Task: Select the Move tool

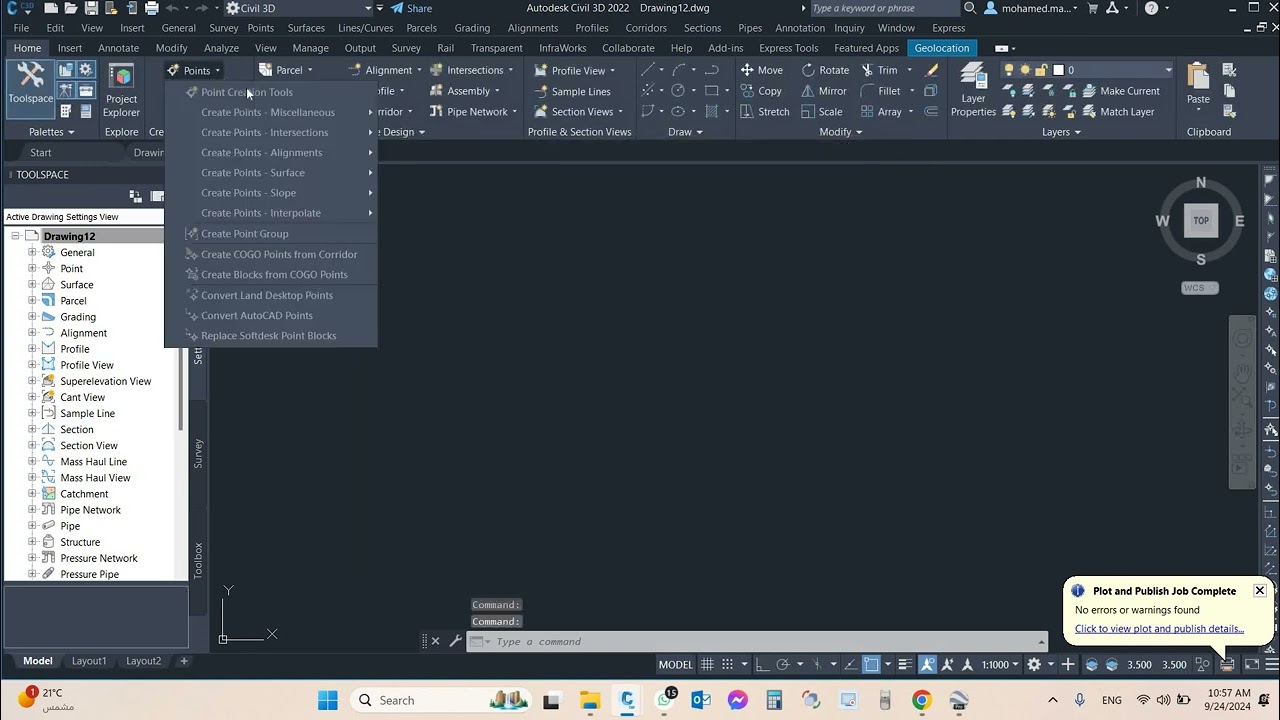Action: click(x=762, y=70)
